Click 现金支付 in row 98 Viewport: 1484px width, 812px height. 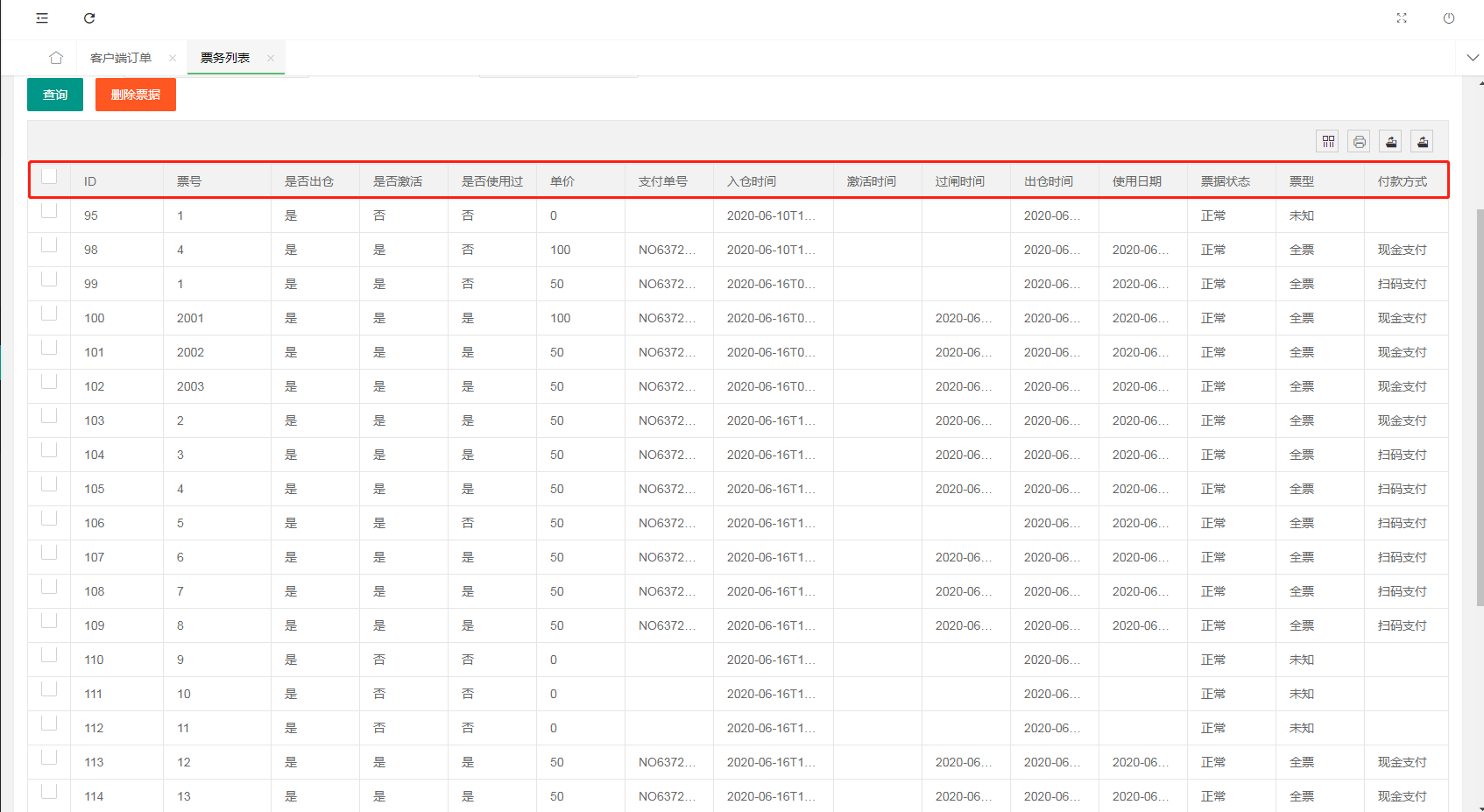pyautogui.click(x=1403, y=250)
